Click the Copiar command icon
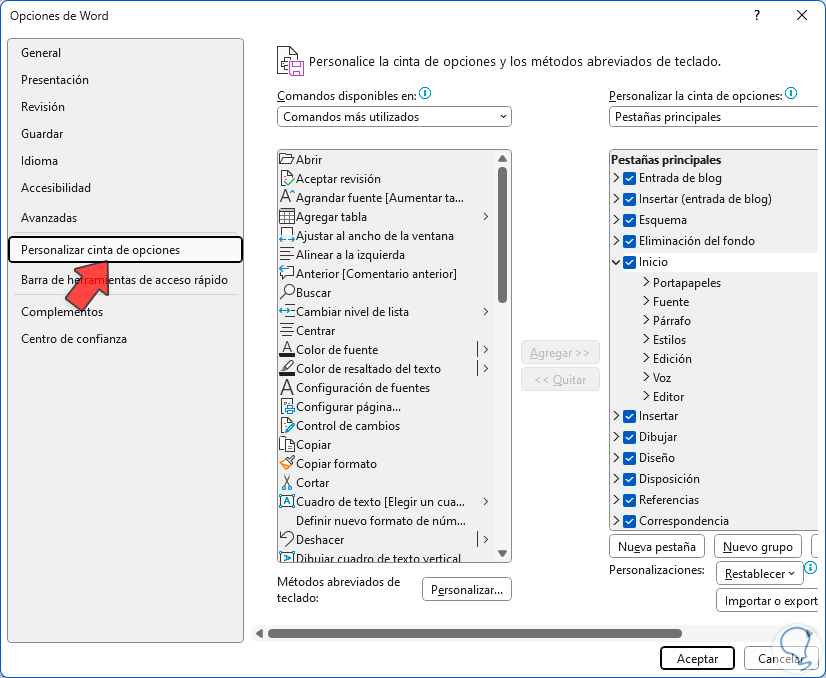The width and height of the screenshot is (826, 678). (287, 444)
